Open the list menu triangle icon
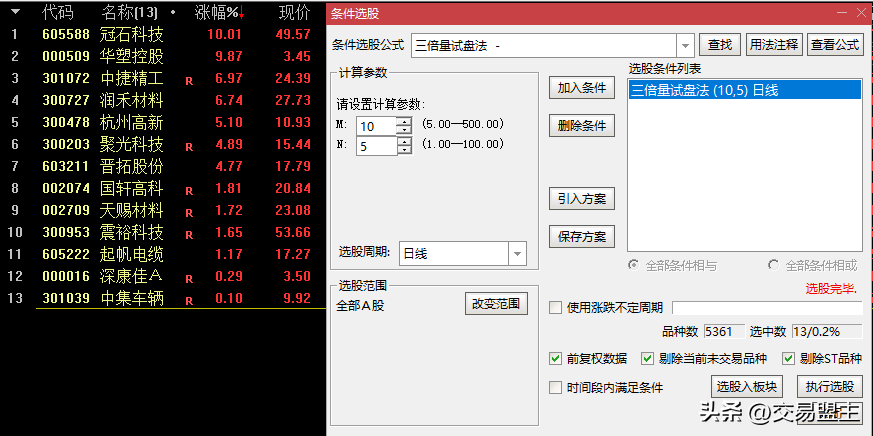873x436 pixels. (x=16, y=11)
